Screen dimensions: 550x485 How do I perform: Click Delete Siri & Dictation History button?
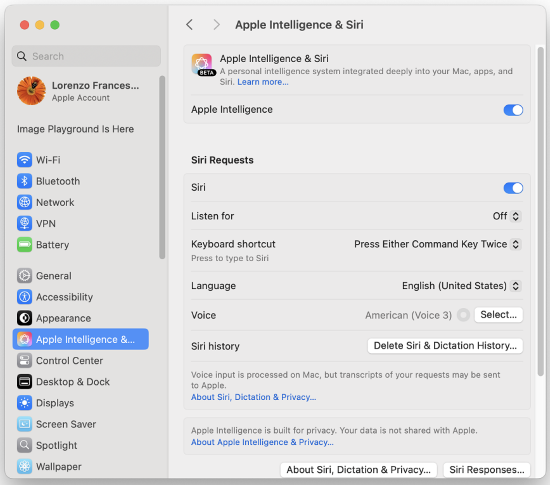(x=445, y=346)
